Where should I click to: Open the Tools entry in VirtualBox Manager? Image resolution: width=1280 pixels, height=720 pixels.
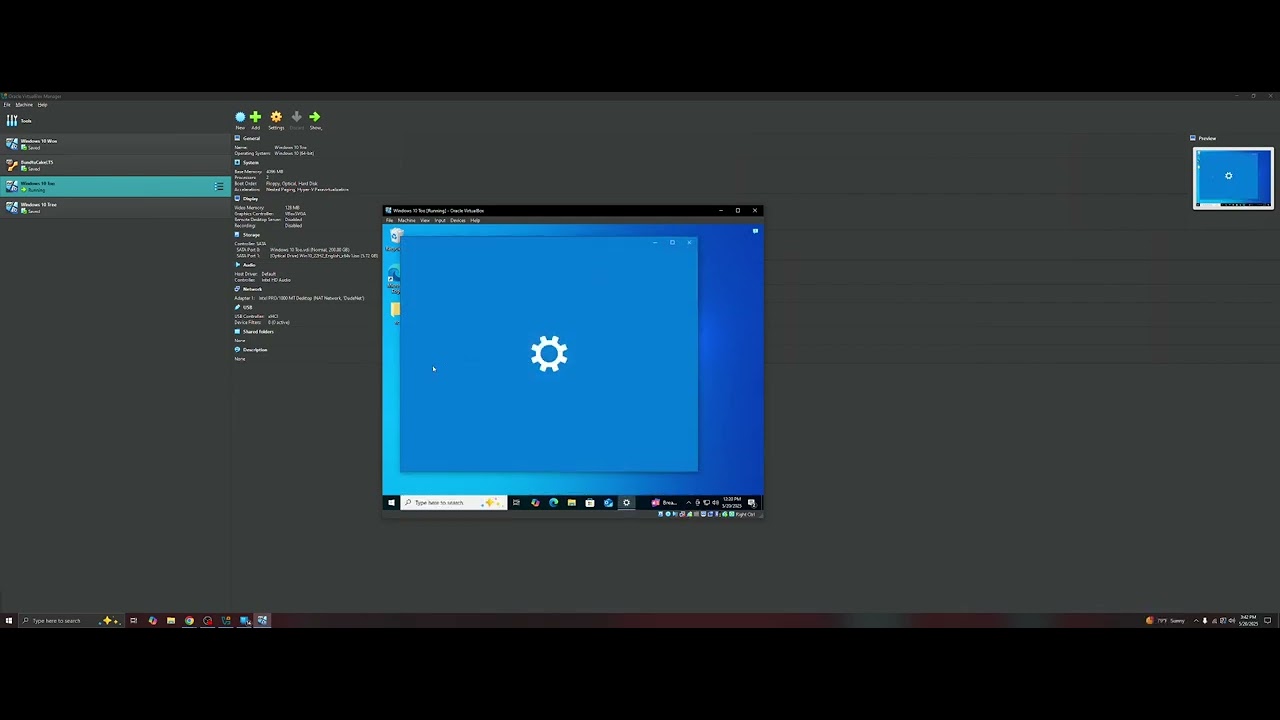19,120
